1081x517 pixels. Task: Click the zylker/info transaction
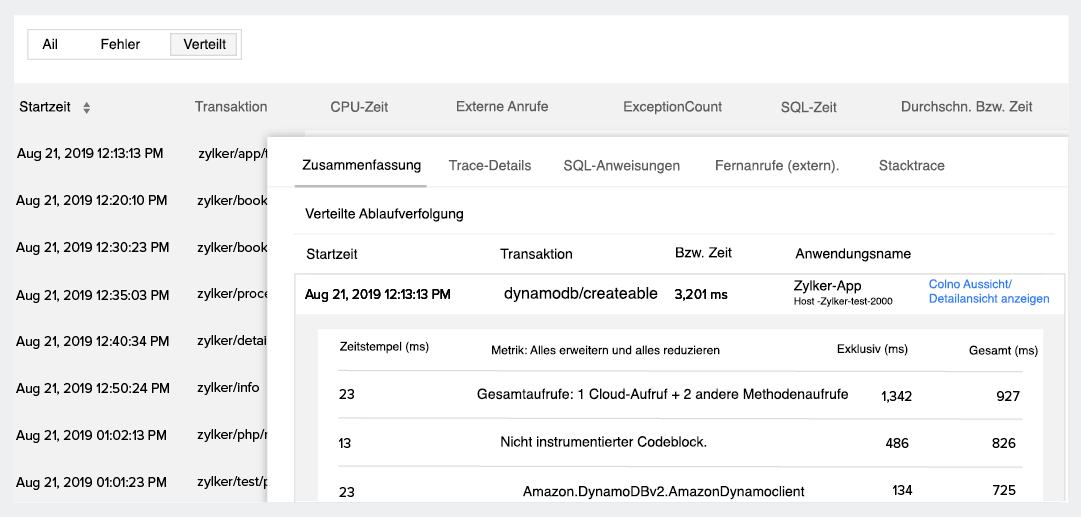coord(228,387)
